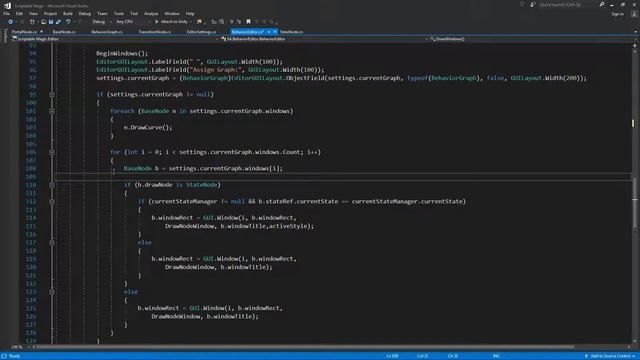Collapse the currentStateManager if block line 112
Screen dimensions: 640x360
(x=52, y=201)
